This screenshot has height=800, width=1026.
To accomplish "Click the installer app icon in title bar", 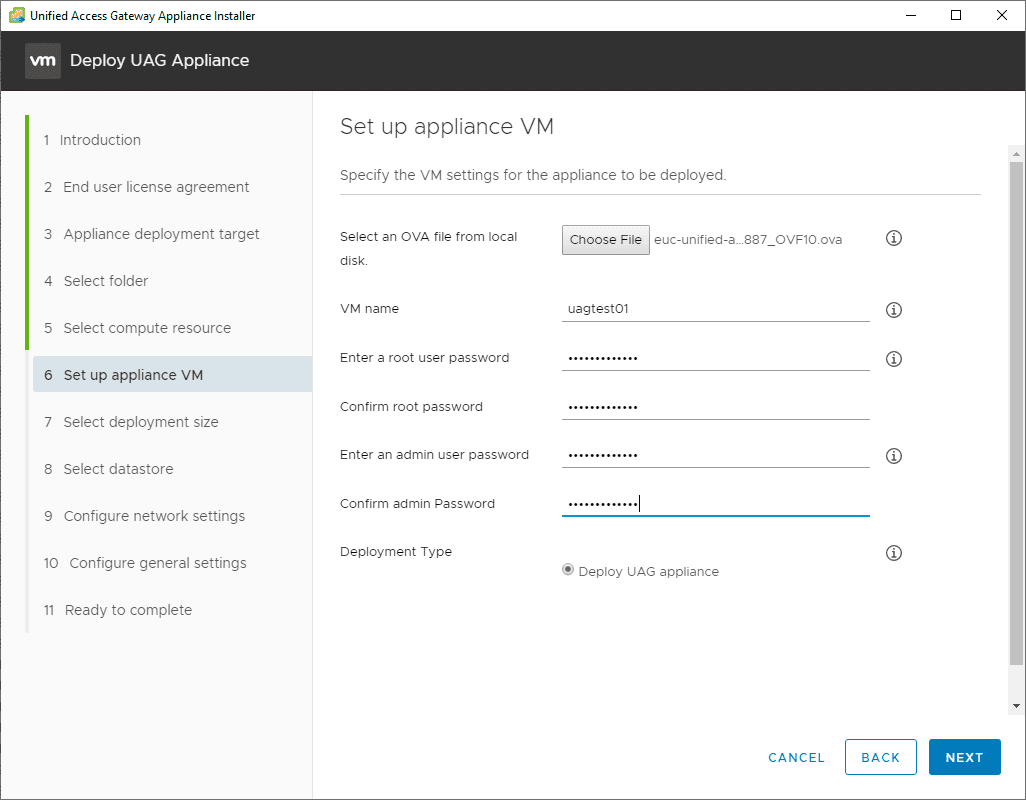I will coord(16,16).
